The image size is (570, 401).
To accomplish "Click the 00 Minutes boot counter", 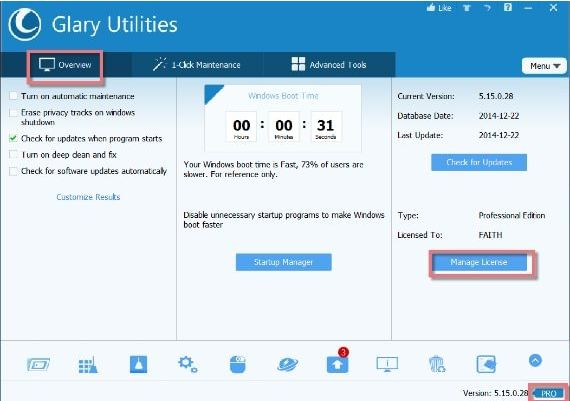I will pyautogui.click(x=284, y=127).
